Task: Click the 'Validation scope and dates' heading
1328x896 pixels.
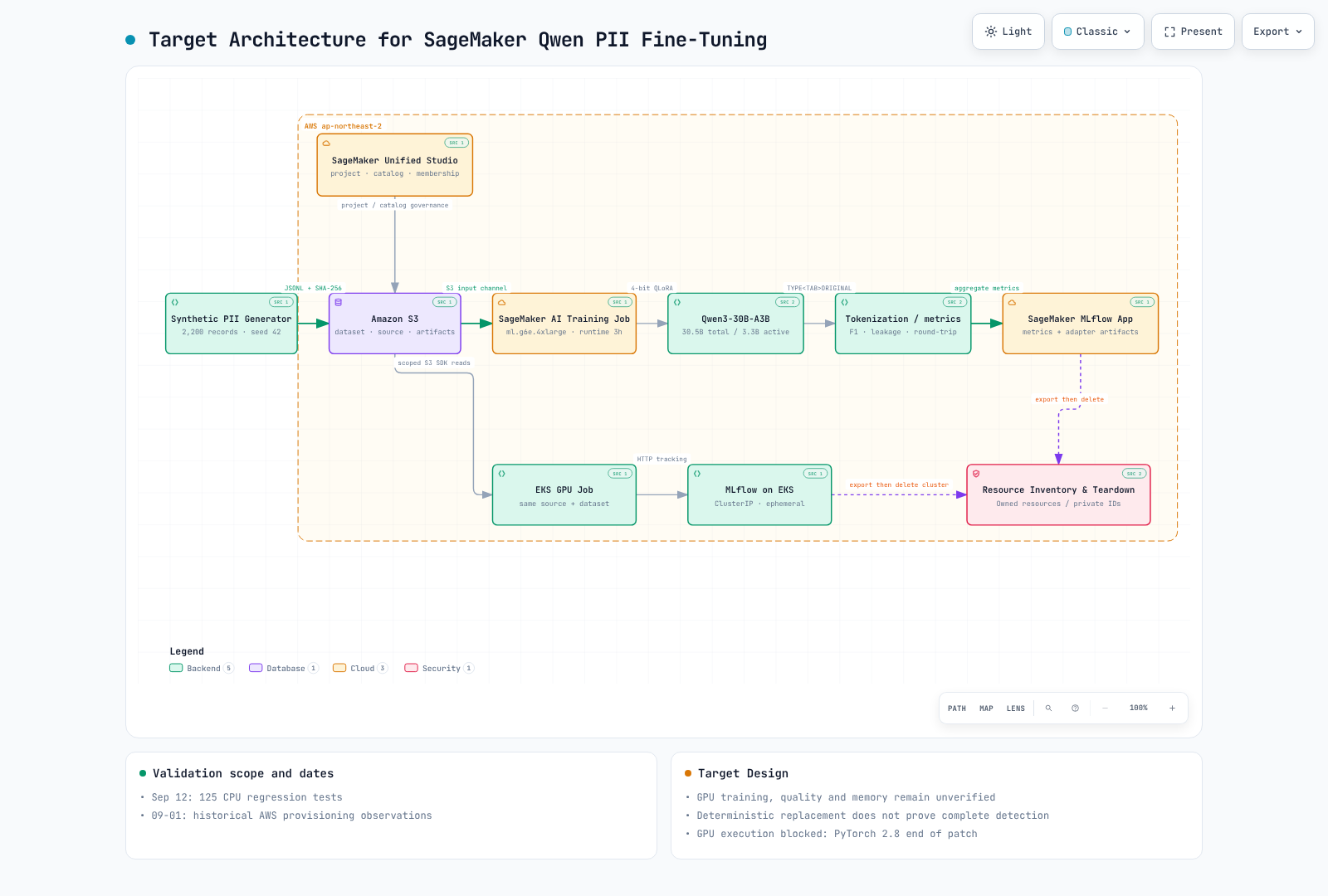Action: (243, 773)
